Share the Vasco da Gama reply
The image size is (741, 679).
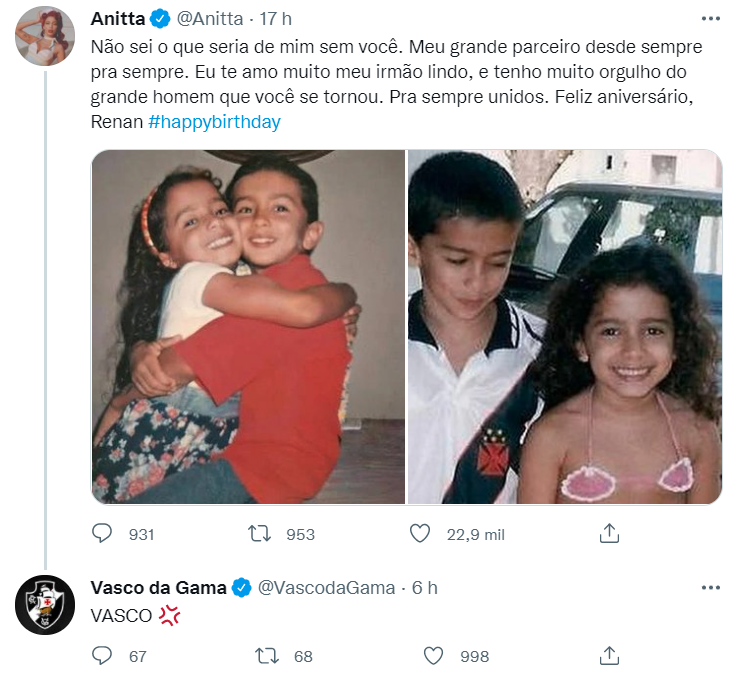pos(610,656)
